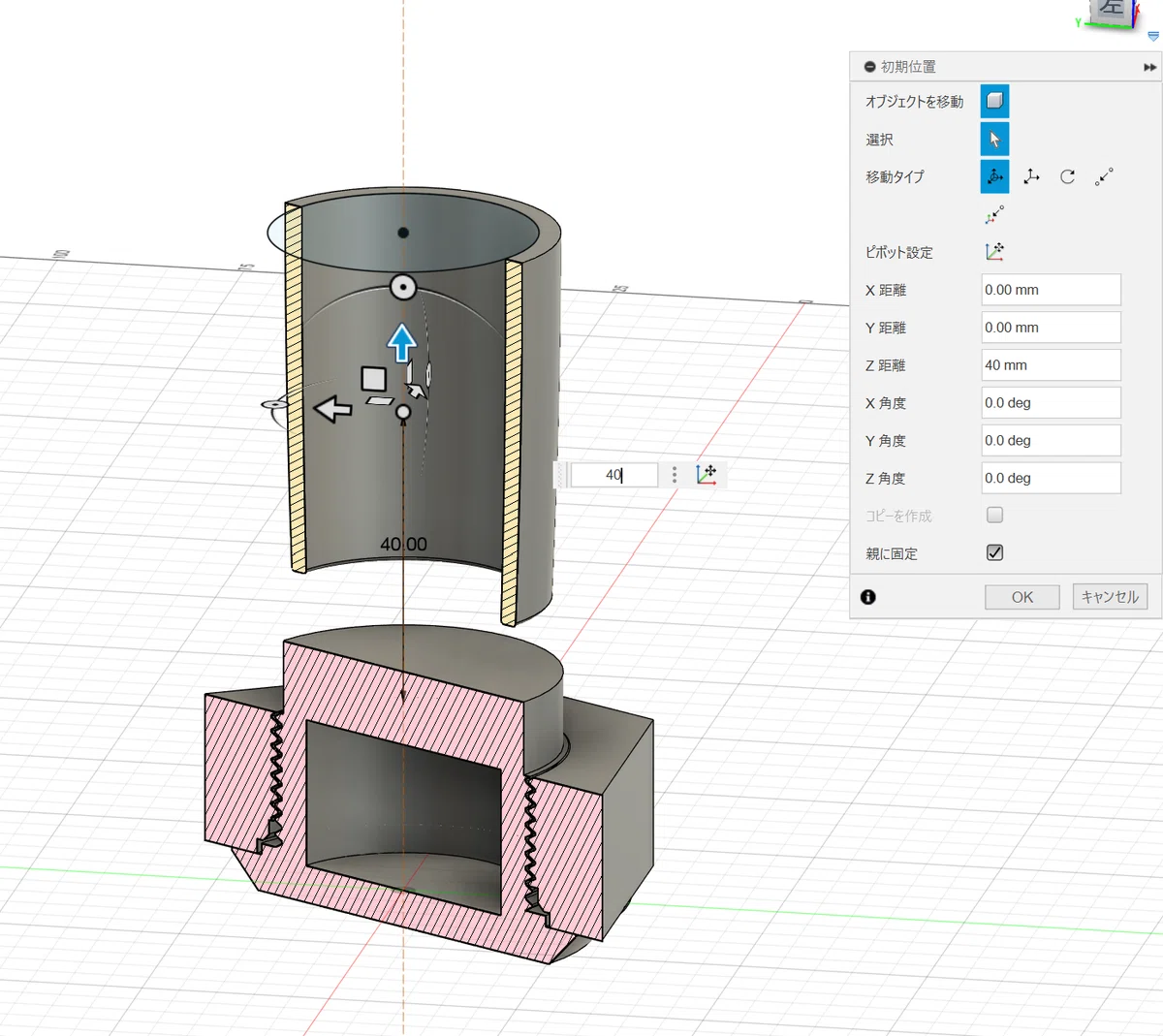
Task: Choose the Translate move type icon
Action: (x=1031, y=176)
